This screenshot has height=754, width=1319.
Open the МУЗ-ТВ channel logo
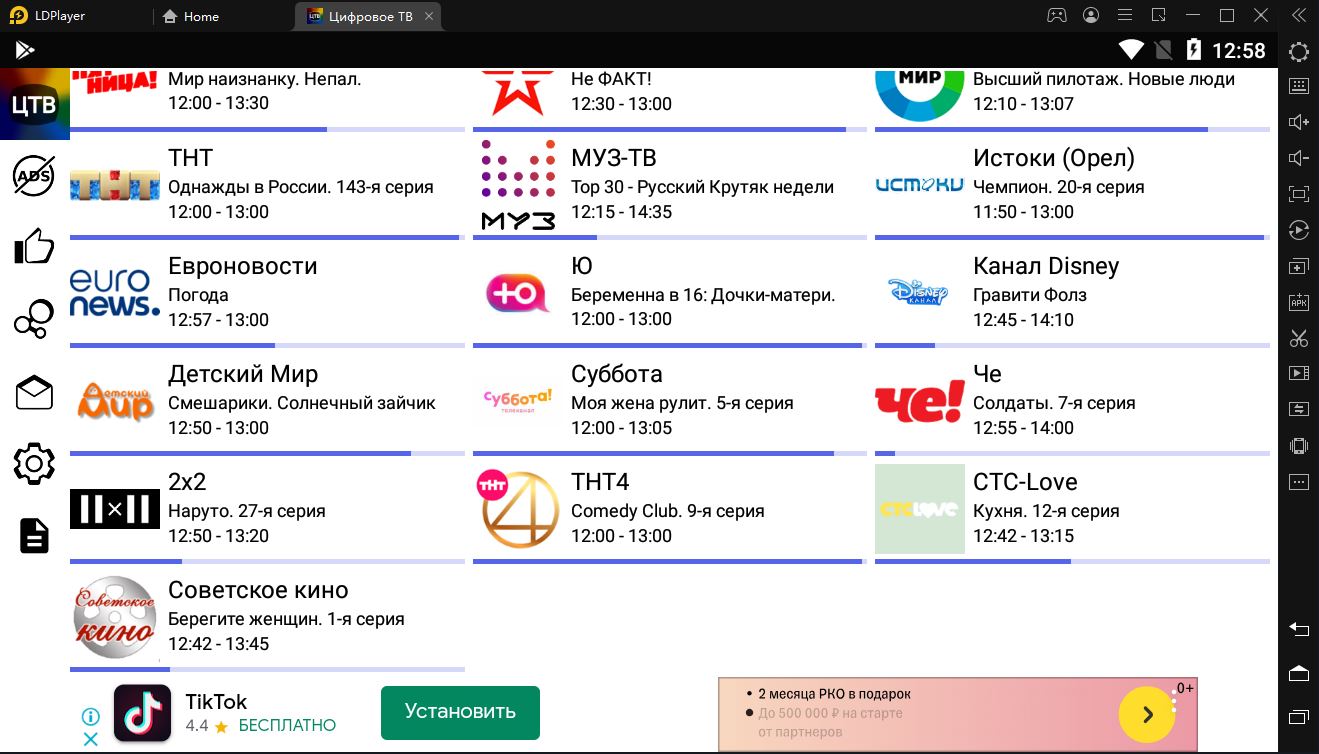pyautogui.click(x=518, y=186)
